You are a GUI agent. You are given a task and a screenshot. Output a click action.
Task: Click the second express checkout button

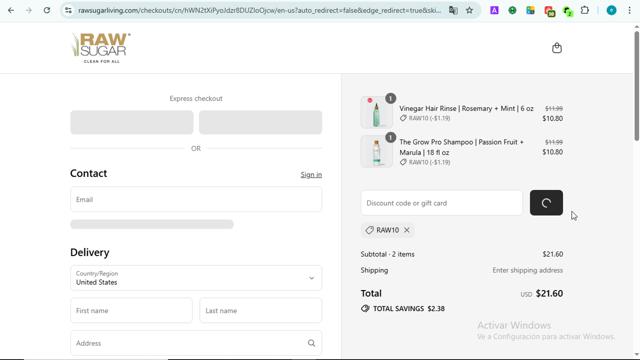tap(260, 122)
